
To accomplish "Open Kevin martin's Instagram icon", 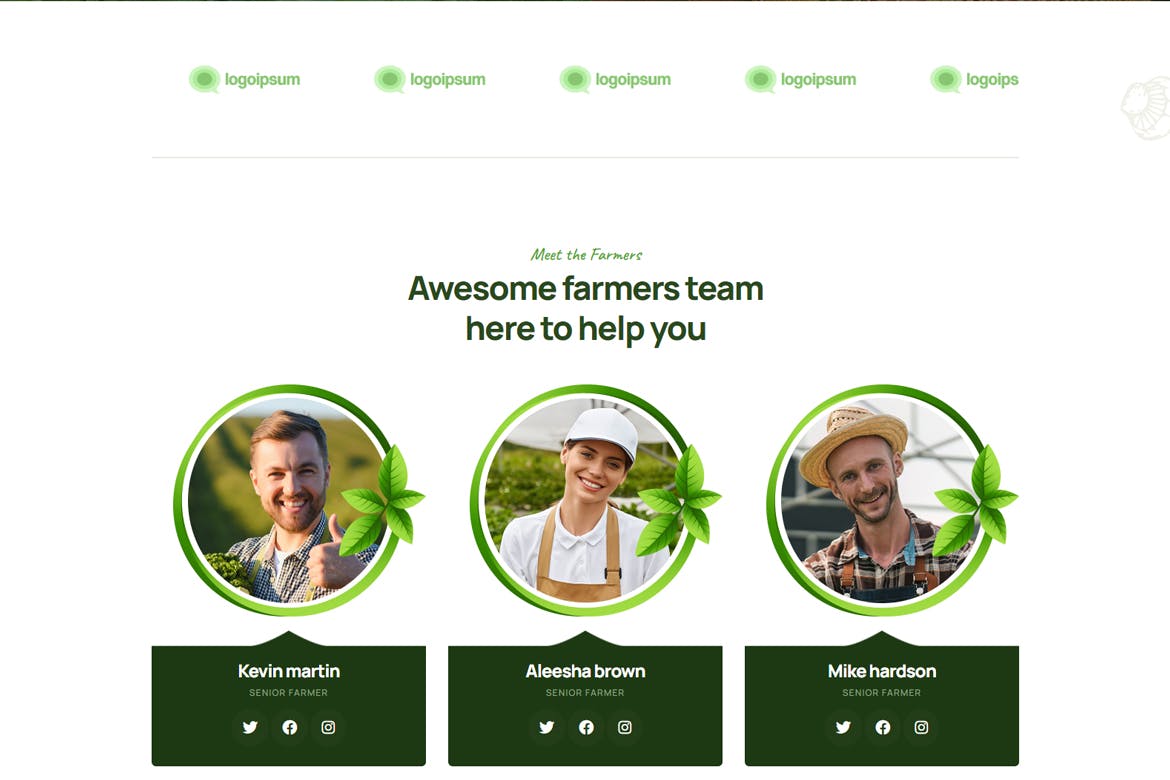I will (x=328, y=727).
